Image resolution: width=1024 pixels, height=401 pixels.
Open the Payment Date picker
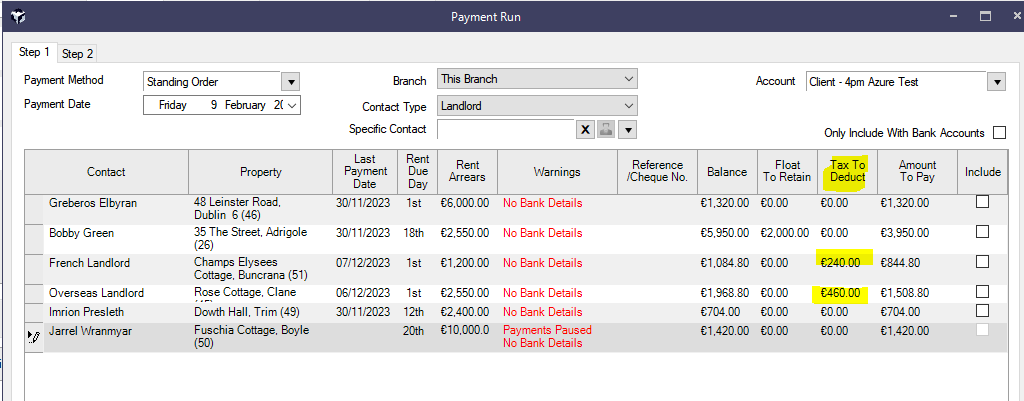pyautogui.click(x=292, y=105)
